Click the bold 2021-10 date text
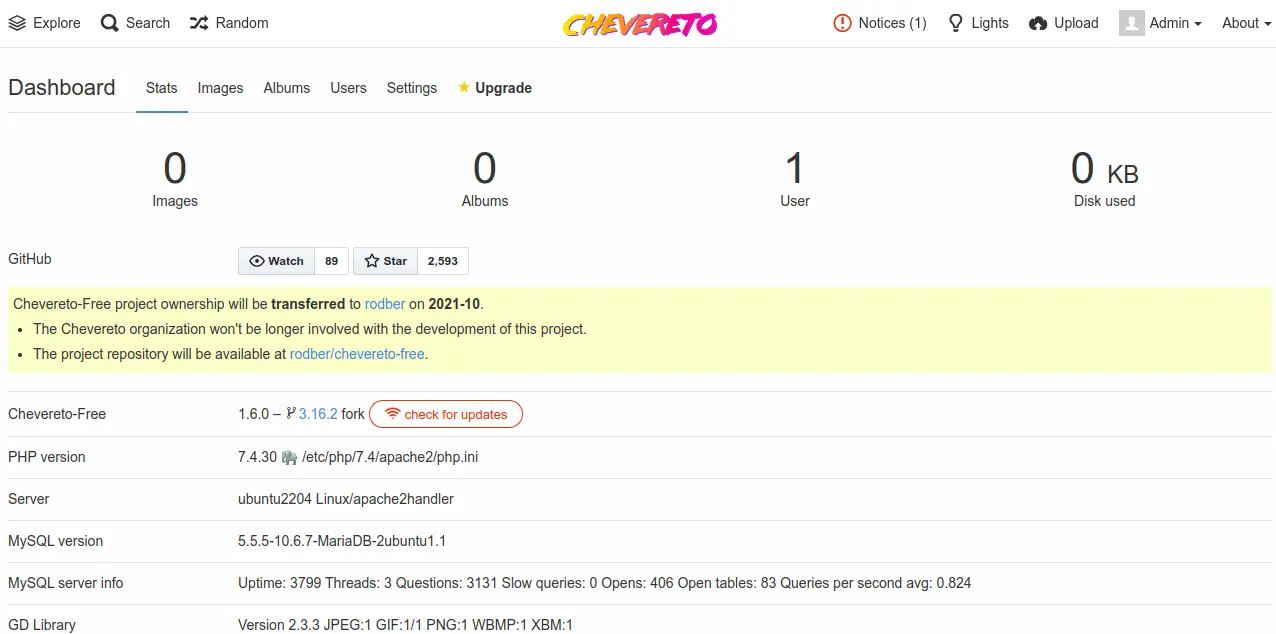The width and height of the screenshot is (1276, 634). pyautogui.click(x=456, y=304)
